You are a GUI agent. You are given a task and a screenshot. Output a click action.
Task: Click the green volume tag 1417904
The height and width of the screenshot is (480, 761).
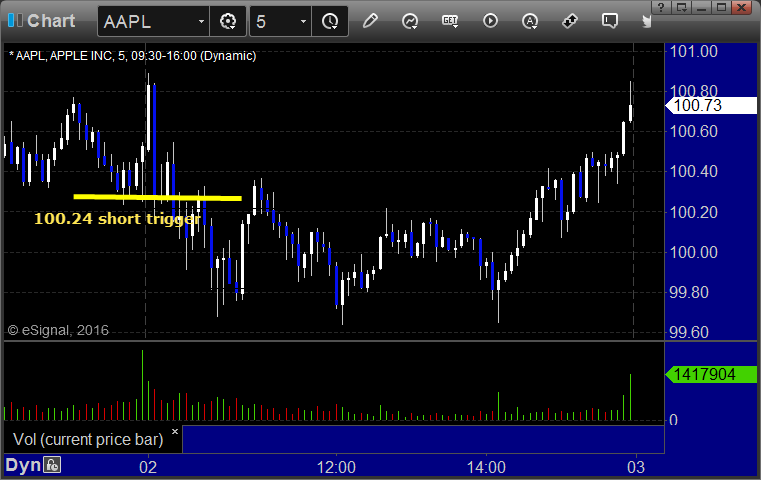point(711,374)
